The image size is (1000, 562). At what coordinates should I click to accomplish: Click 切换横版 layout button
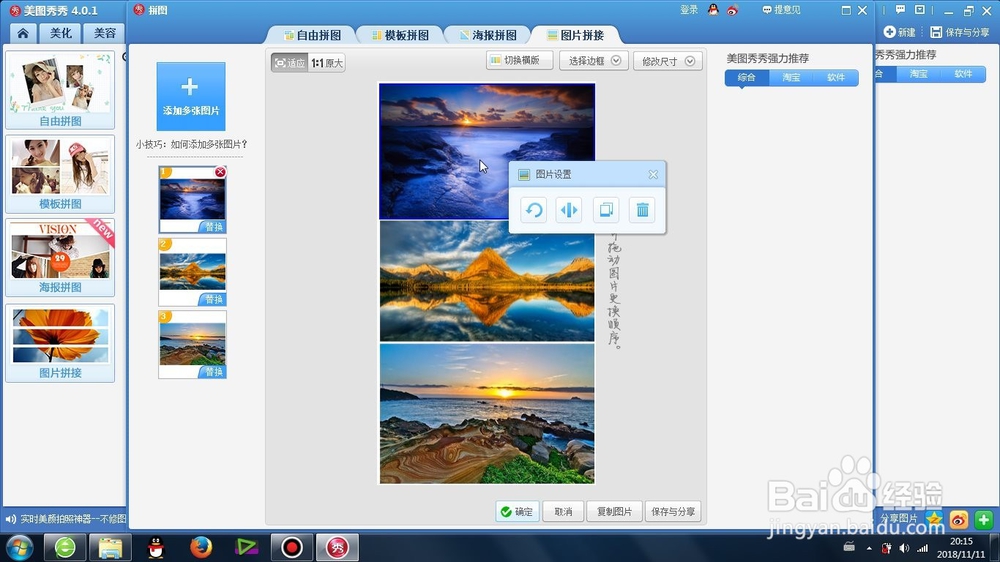(519, 61)
